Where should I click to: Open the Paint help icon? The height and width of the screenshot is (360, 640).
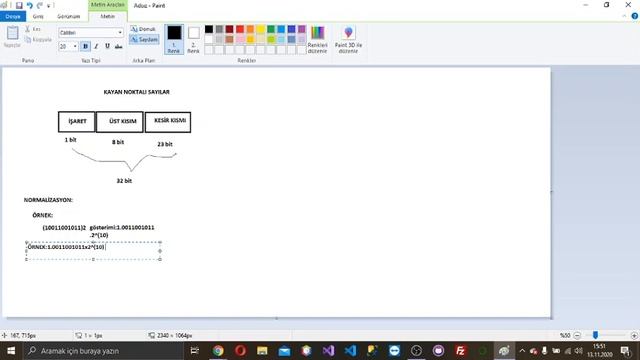(635, 16)
